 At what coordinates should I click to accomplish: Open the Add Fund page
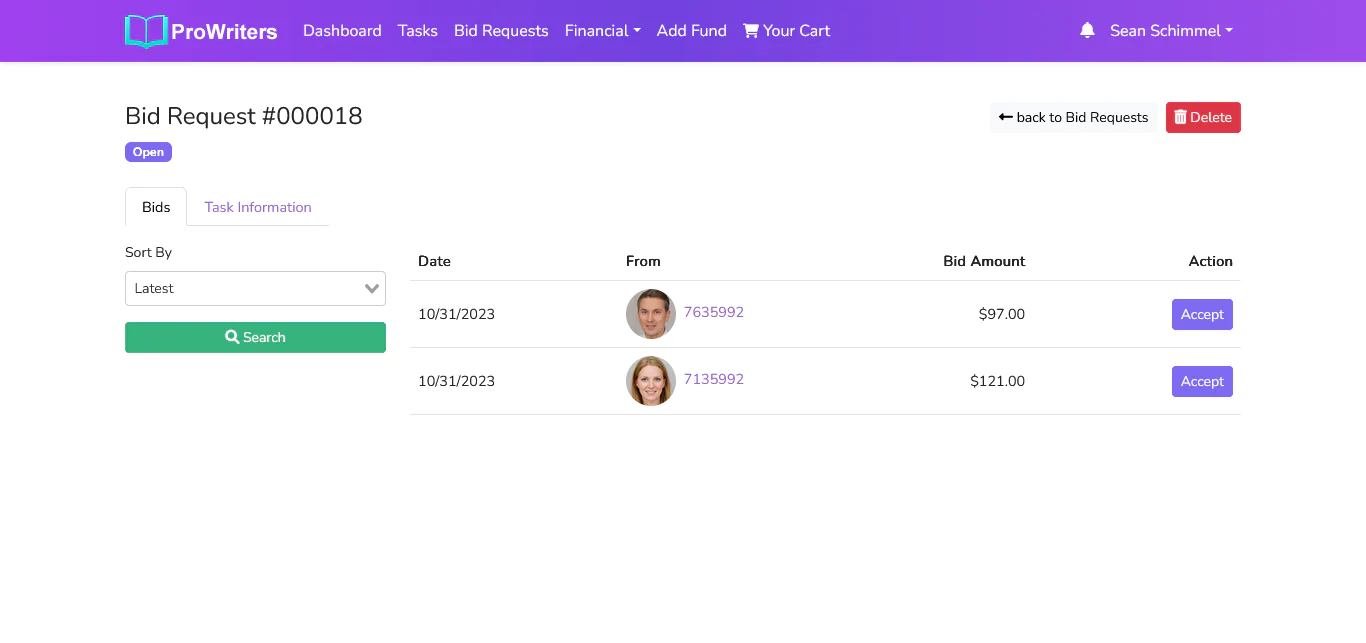[691, 31]
